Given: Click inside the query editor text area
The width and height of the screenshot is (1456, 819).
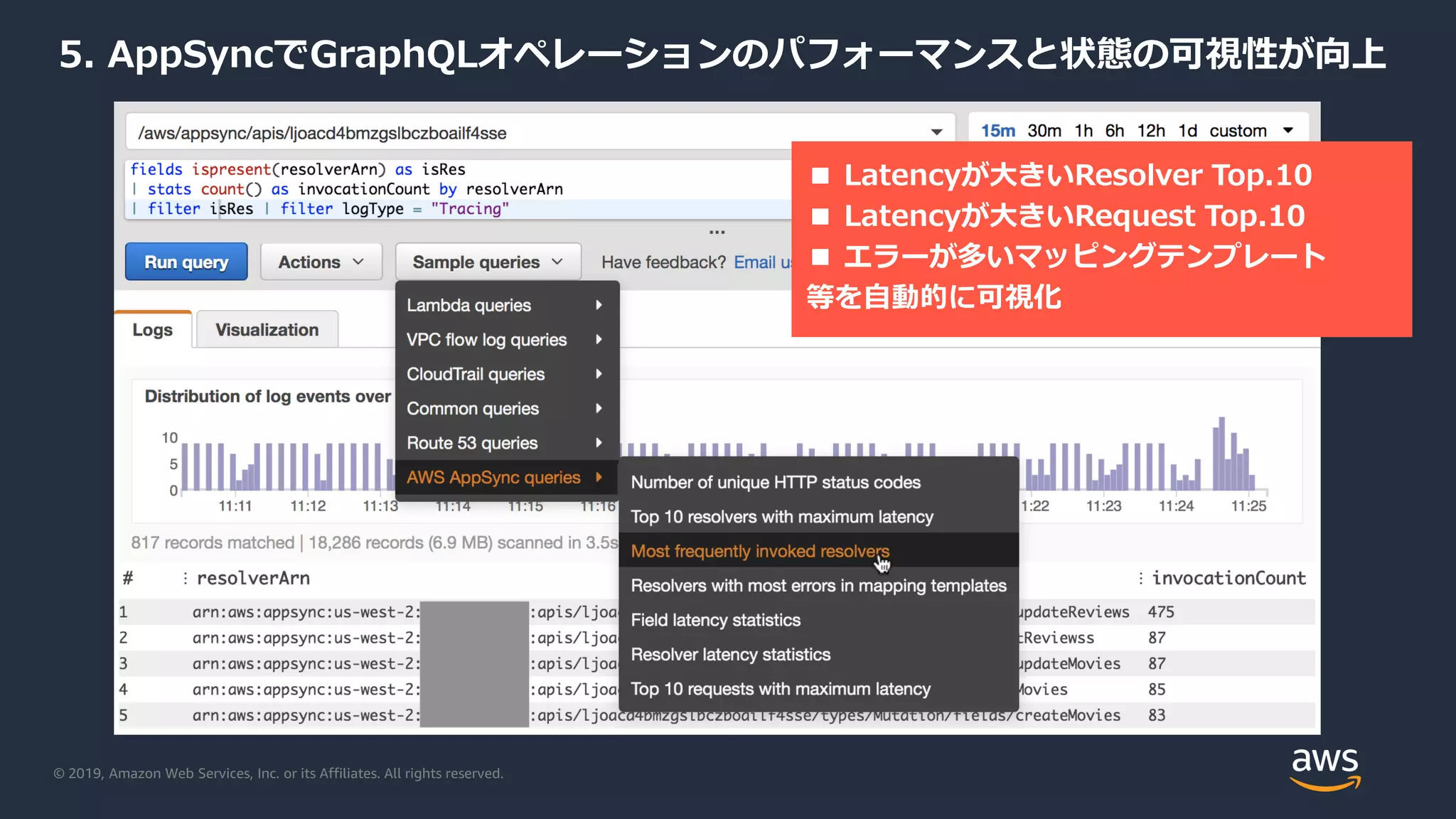Looking at the screenshot, I should coord(459,189).
